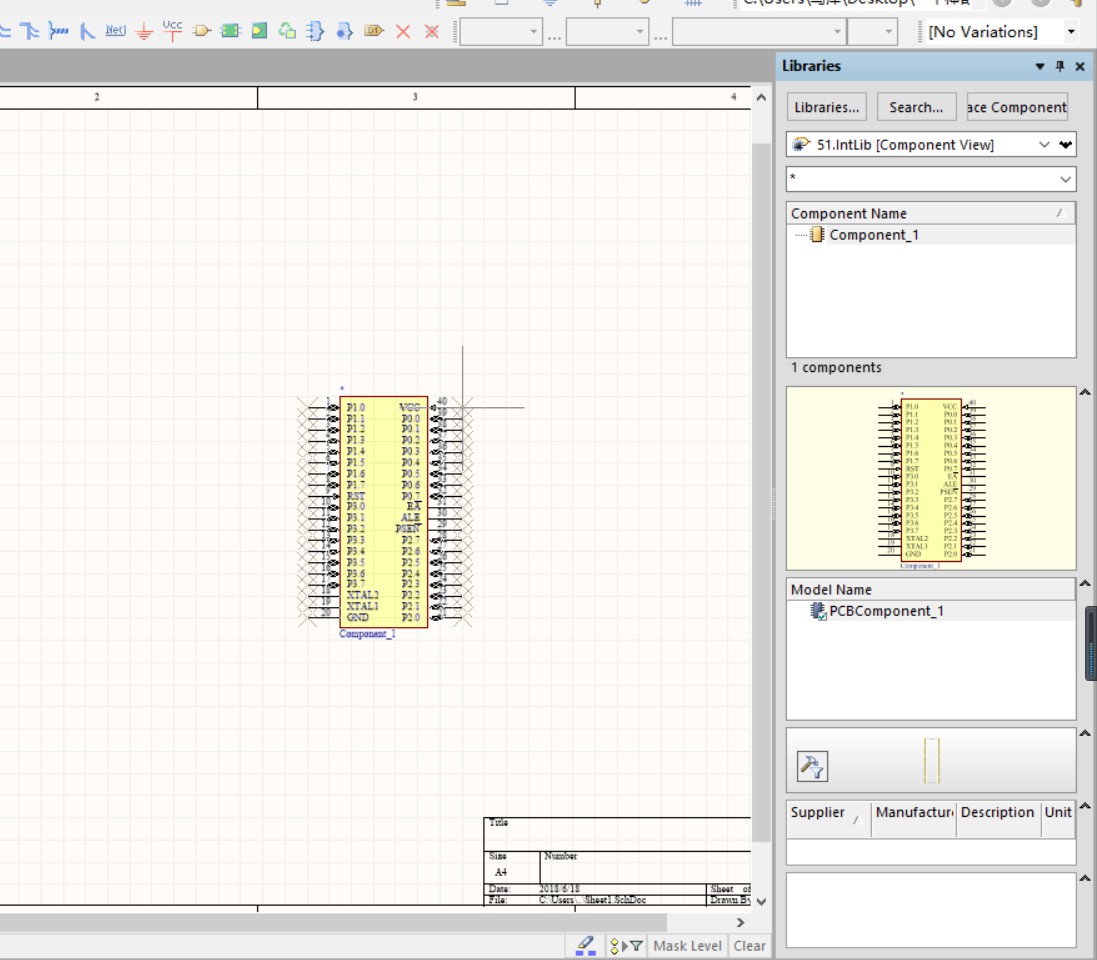The image size is (1097, 960).
Task: Click the Mask Level button
Action: [x=687, y=946]
